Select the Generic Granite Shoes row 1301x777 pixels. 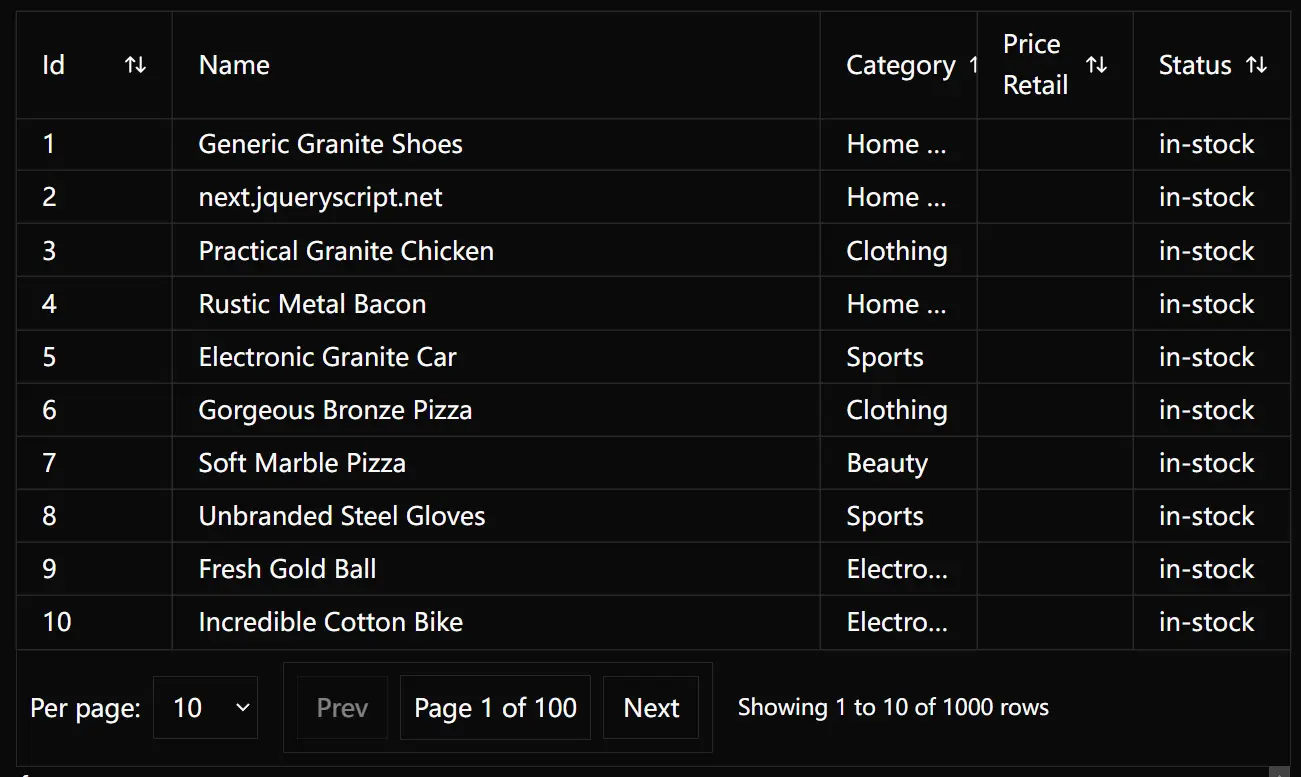click(653, 144)
